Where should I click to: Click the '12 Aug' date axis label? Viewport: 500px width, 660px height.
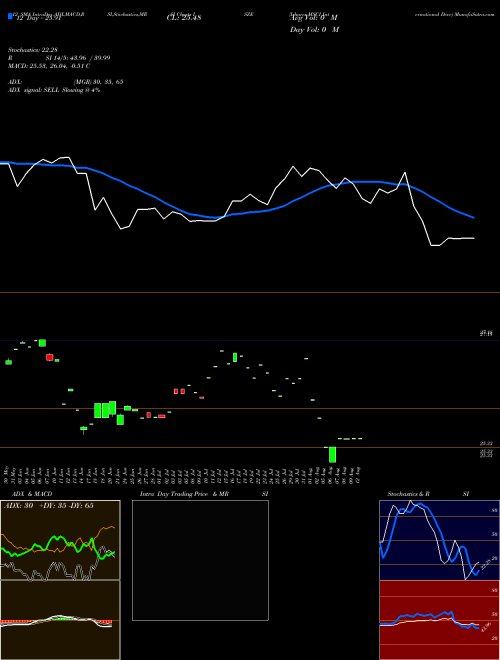tap(359, 474)
